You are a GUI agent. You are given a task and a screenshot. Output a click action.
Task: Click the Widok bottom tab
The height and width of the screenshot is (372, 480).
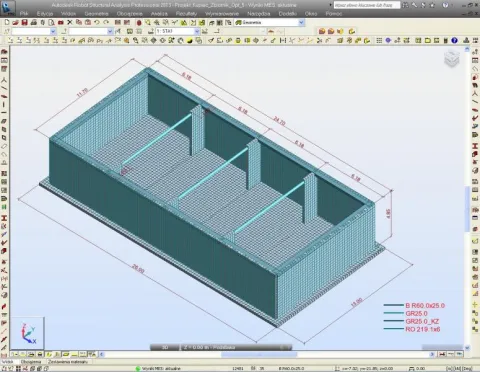pyautogui.click(x=7, y=362)
